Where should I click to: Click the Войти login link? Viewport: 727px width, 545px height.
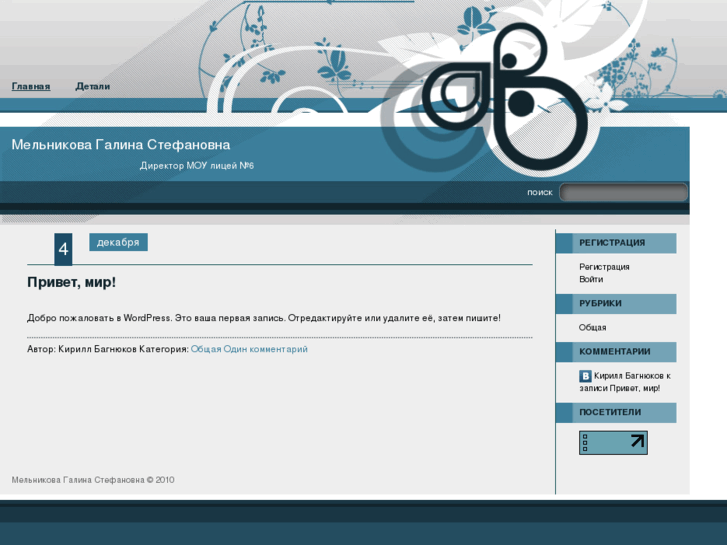click(x=591, y=279)
